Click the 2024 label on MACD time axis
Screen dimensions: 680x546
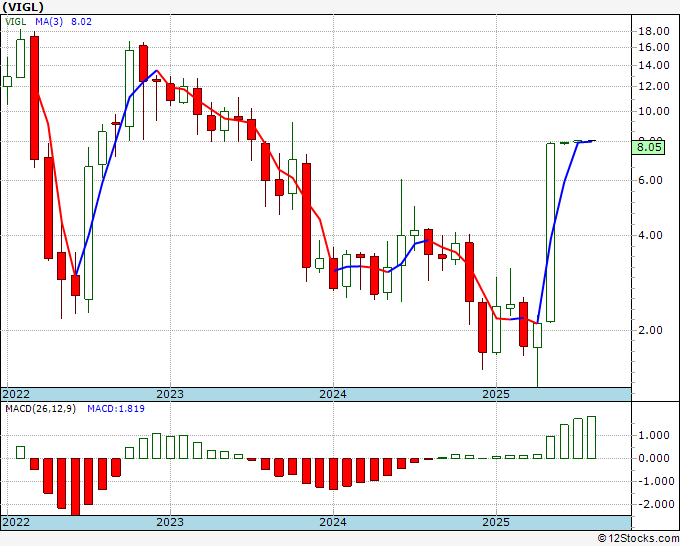click(333, 522)
